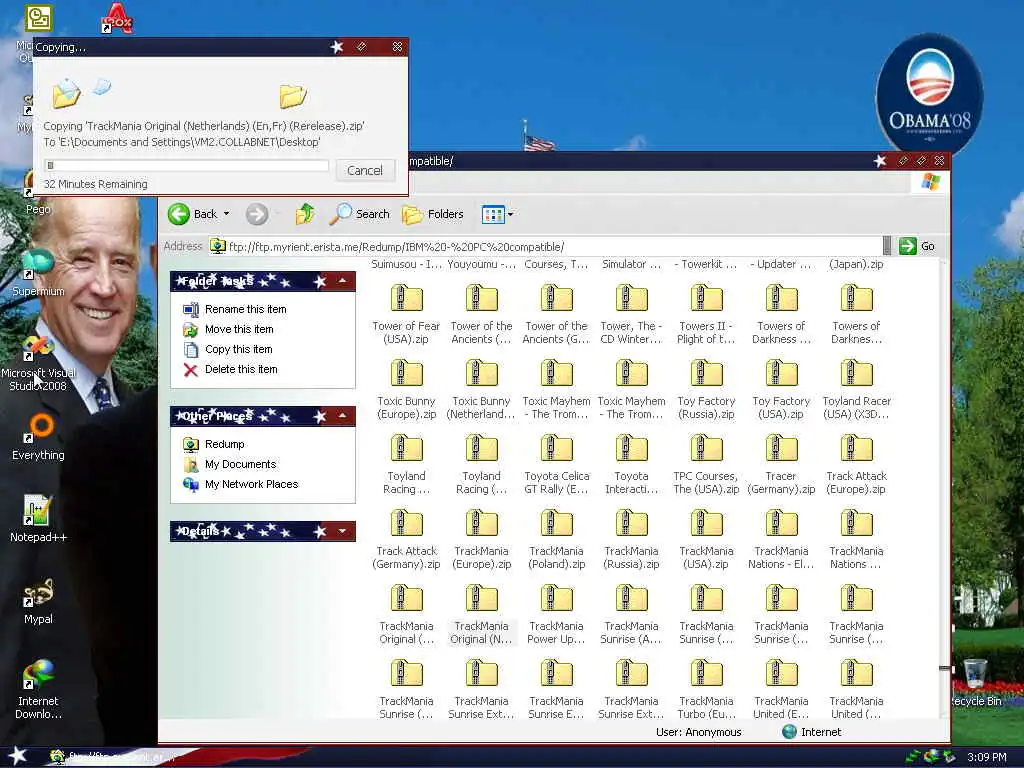This screenshot has height=768, width=1024.
Task: Select TrackMania Original (N... zip file
Action: coord(481,615)
